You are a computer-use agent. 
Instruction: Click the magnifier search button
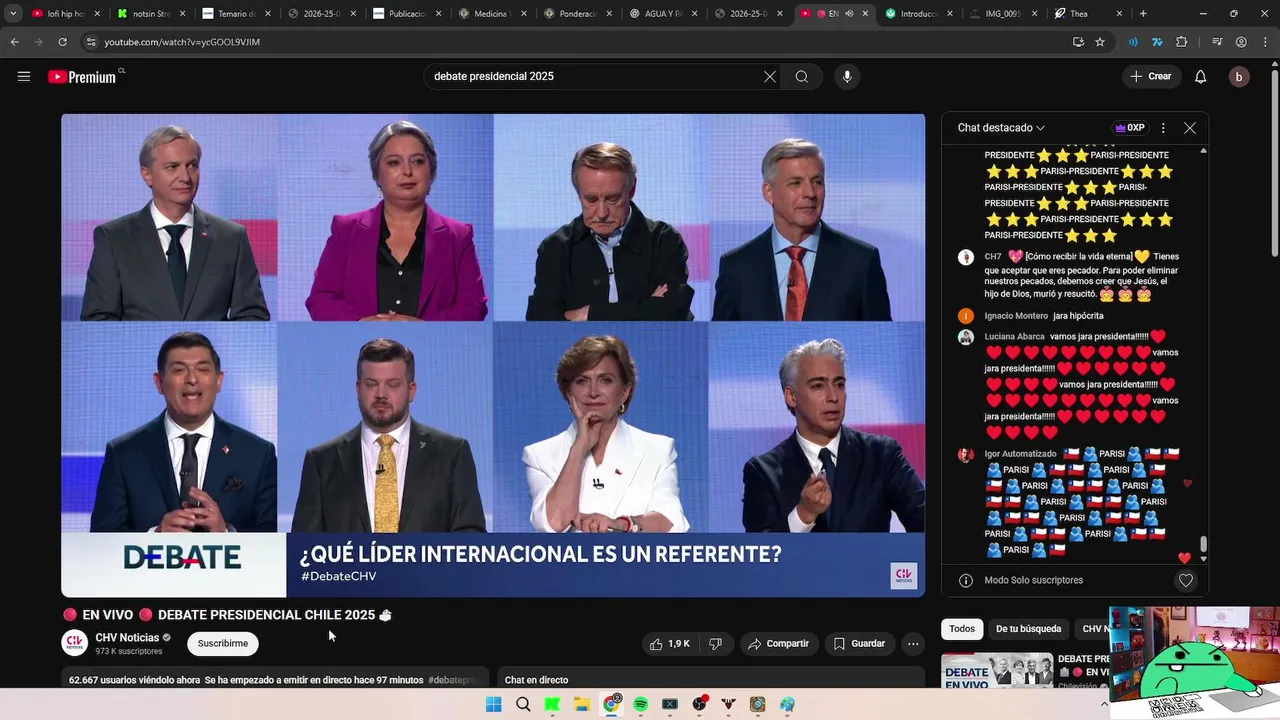(802, 77)
